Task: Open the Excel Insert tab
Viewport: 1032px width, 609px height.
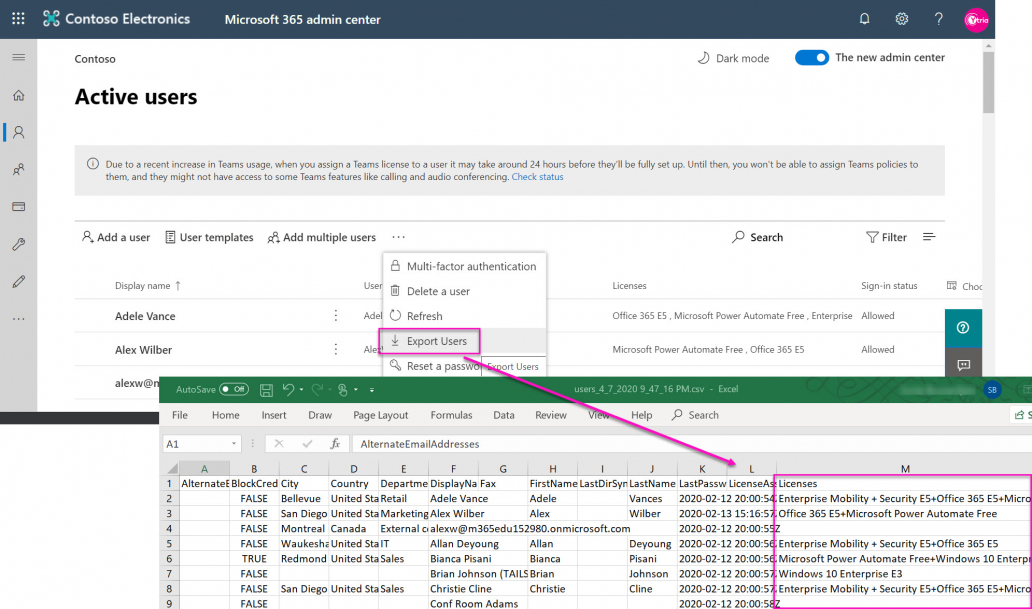Action: coord(274,415)
